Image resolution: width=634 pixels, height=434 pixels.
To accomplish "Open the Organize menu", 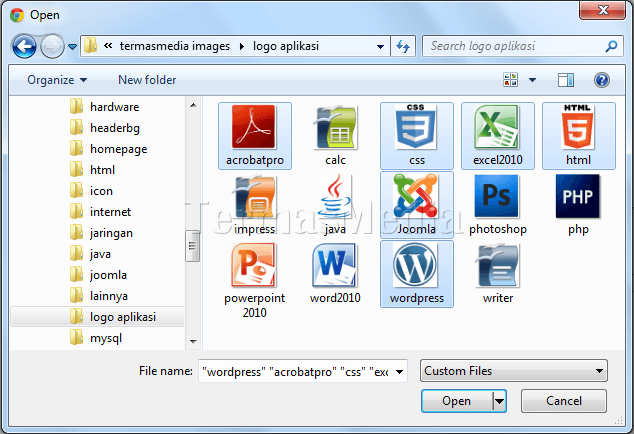I will 57,80.
